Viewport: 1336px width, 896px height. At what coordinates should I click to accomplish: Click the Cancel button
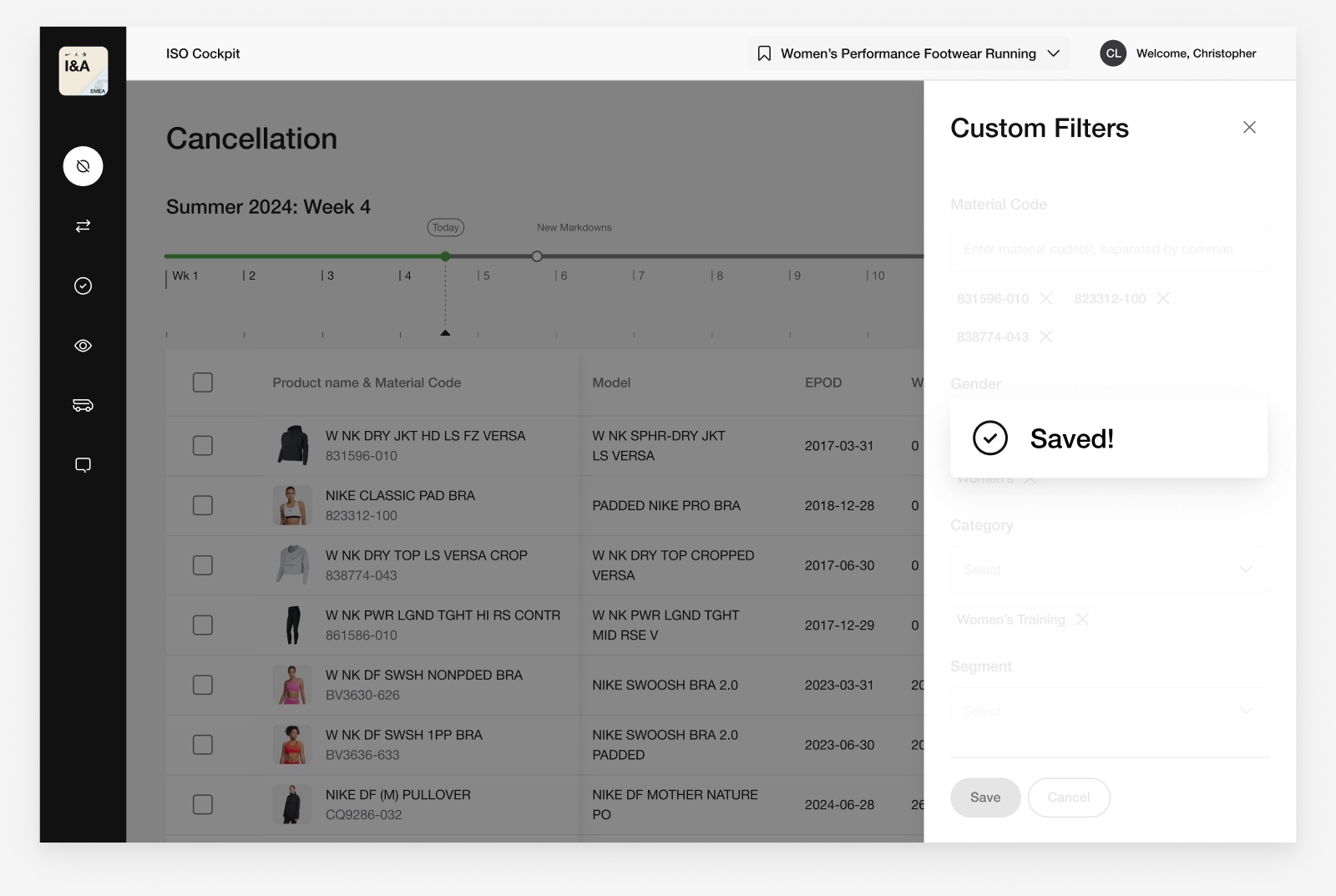[1069, 797]
